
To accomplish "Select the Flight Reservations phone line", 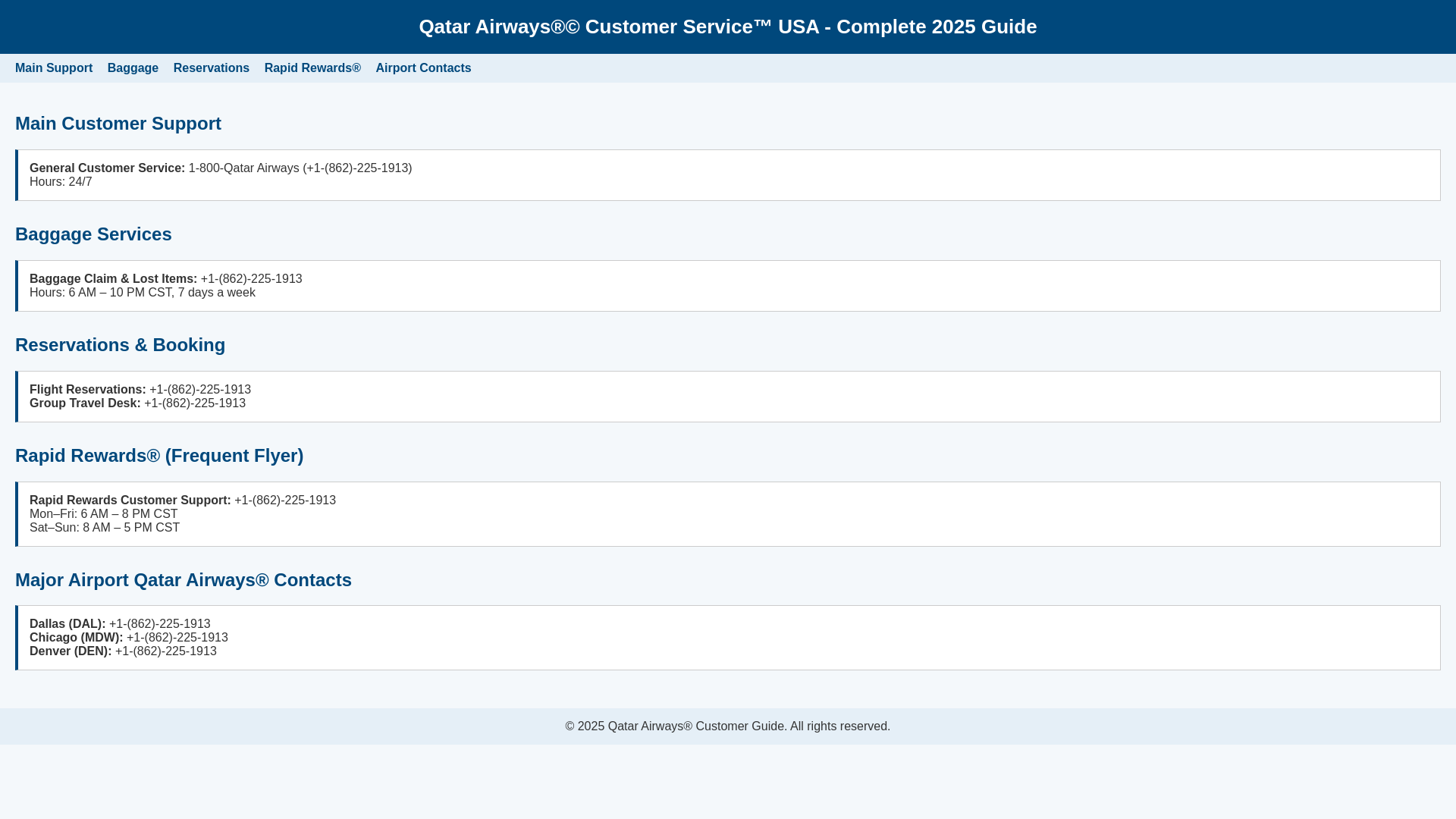I will [x=140, y=390].
